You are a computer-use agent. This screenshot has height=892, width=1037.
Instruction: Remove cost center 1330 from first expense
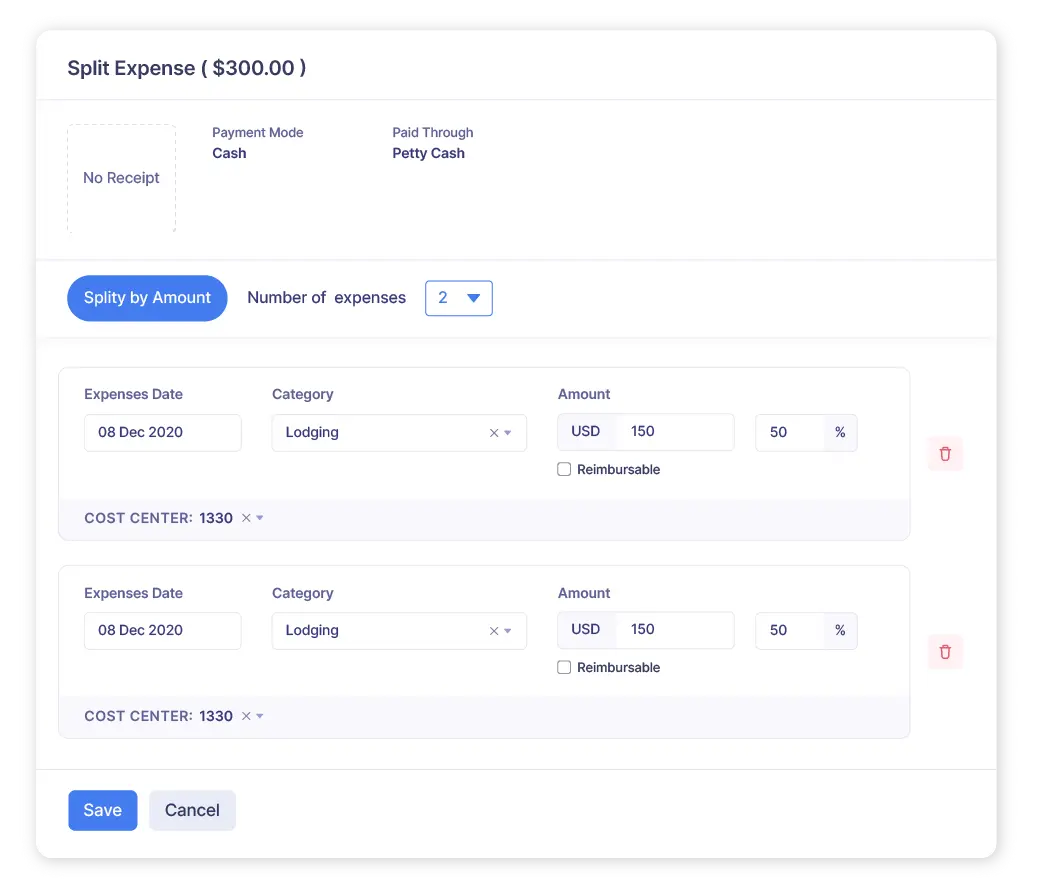(246, 518)
